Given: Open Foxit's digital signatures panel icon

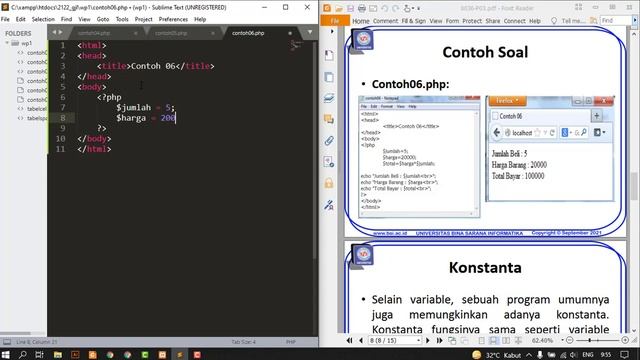Looking at the screenshot, I should point(329,204).
